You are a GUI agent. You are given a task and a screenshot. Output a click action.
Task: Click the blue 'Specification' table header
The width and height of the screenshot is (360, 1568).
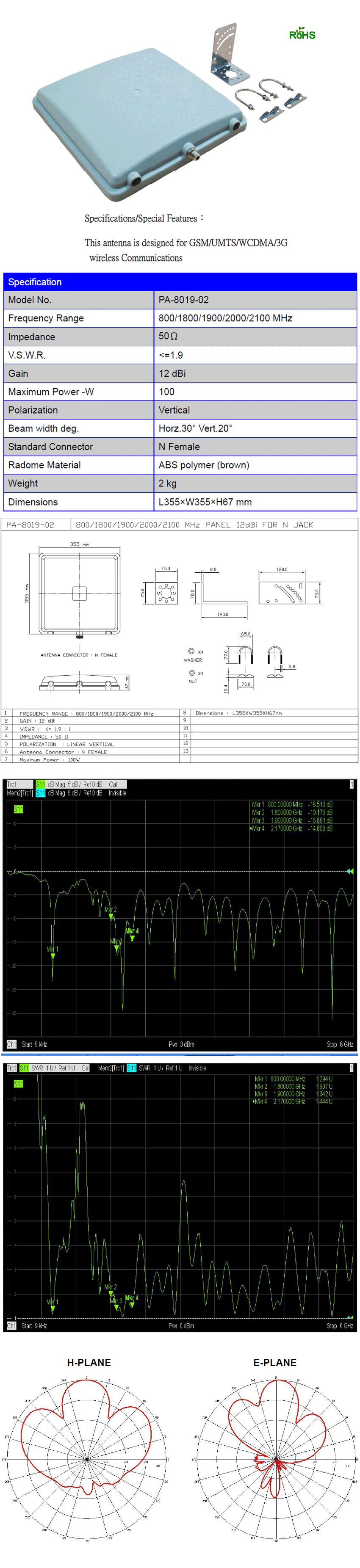pos(180,282)
